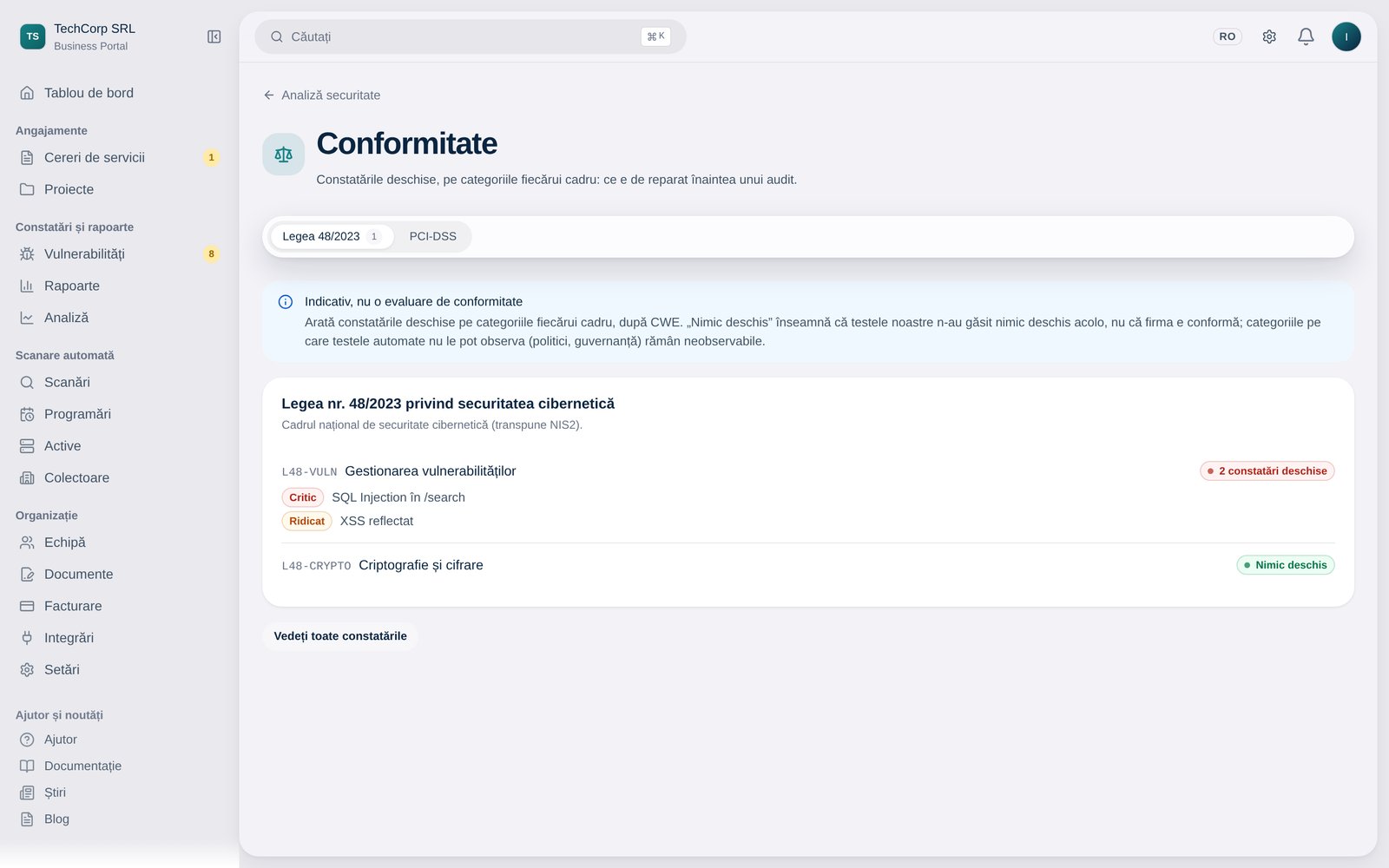Image resolution: width=1389 pixels, height=868 pixels.
Task: Open the user avatar menu
Action: tap(1346, 36)
